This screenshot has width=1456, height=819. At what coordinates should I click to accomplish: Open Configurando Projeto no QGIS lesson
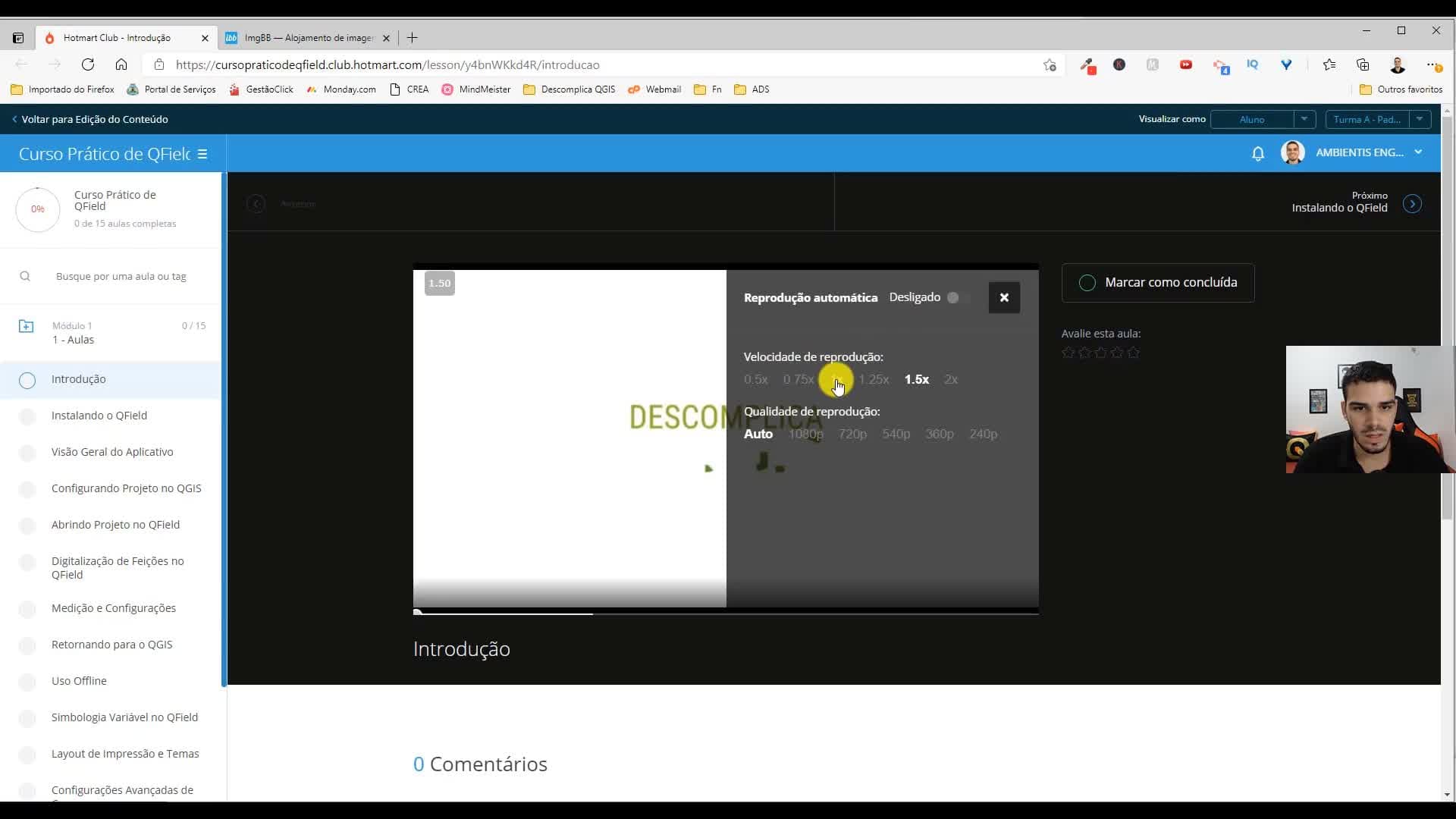(127, 488)
